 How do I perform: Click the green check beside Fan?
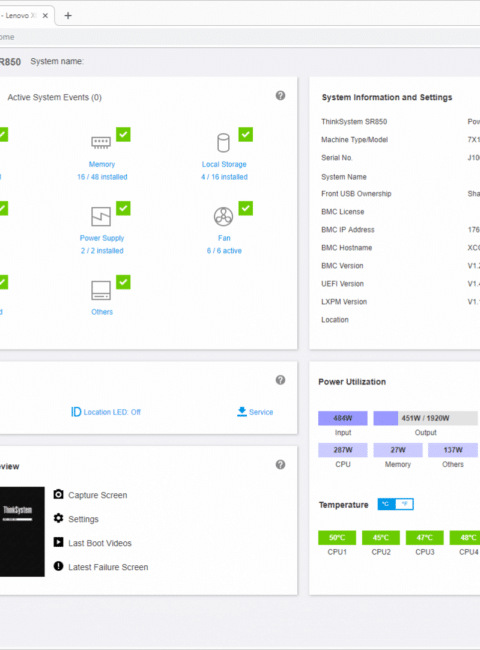tap(245, 208)
